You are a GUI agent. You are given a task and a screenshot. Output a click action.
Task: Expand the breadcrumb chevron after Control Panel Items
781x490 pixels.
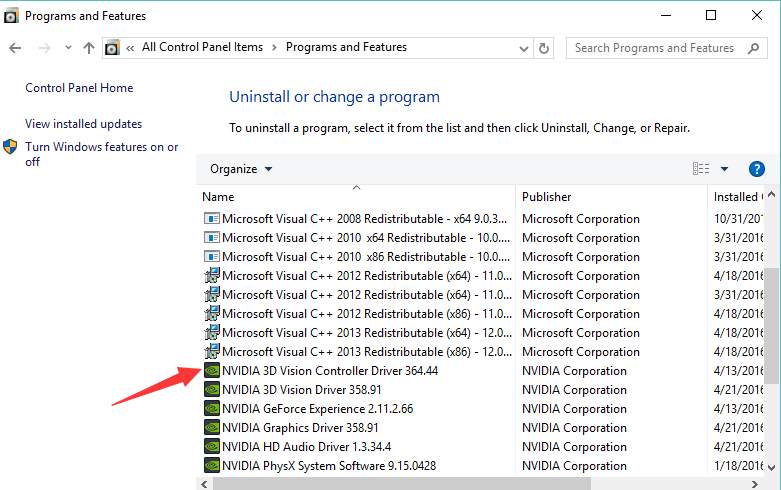274,47
